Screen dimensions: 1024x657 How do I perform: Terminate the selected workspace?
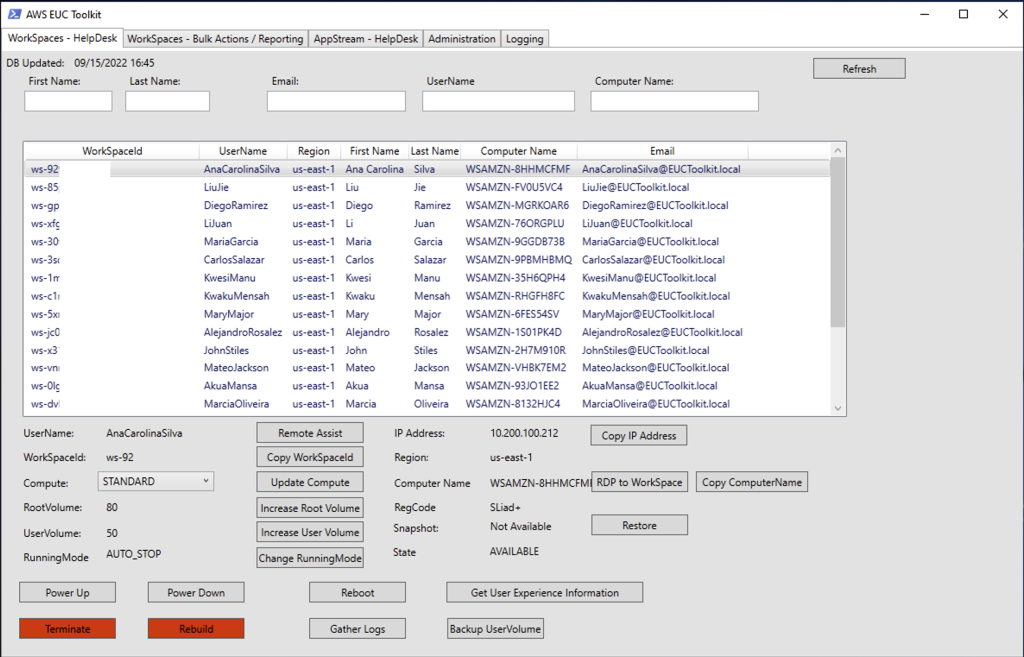coord(67,628)
